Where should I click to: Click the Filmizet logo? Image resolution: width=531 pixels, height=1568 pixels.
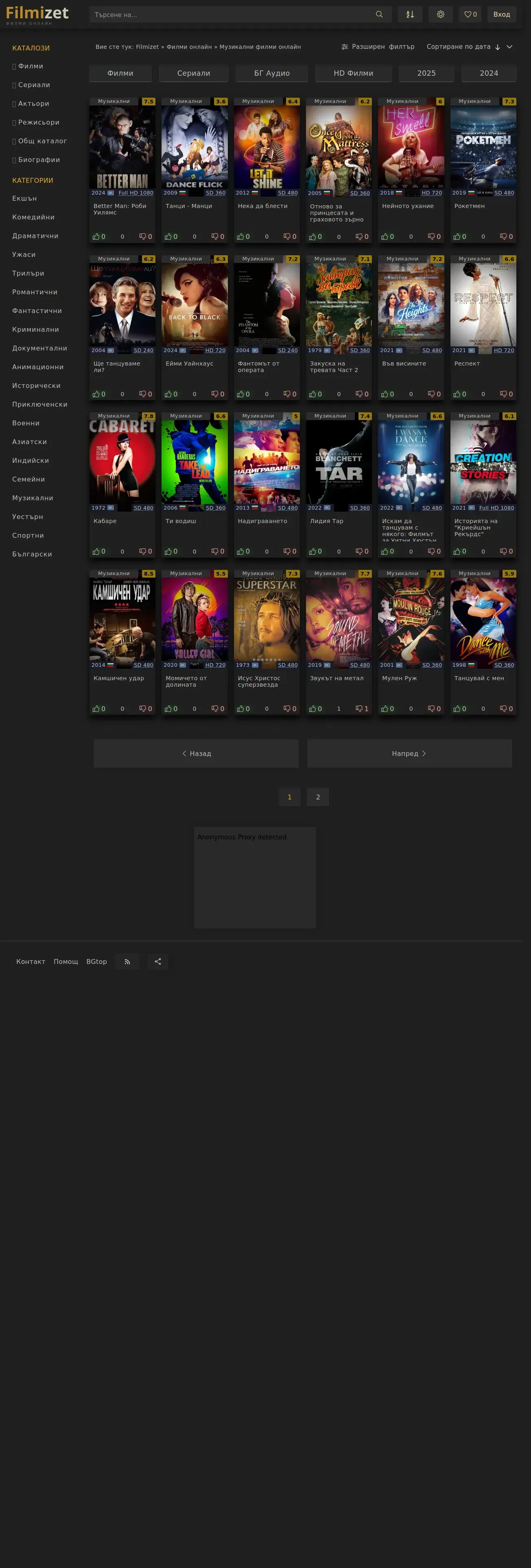pos(37,15)
